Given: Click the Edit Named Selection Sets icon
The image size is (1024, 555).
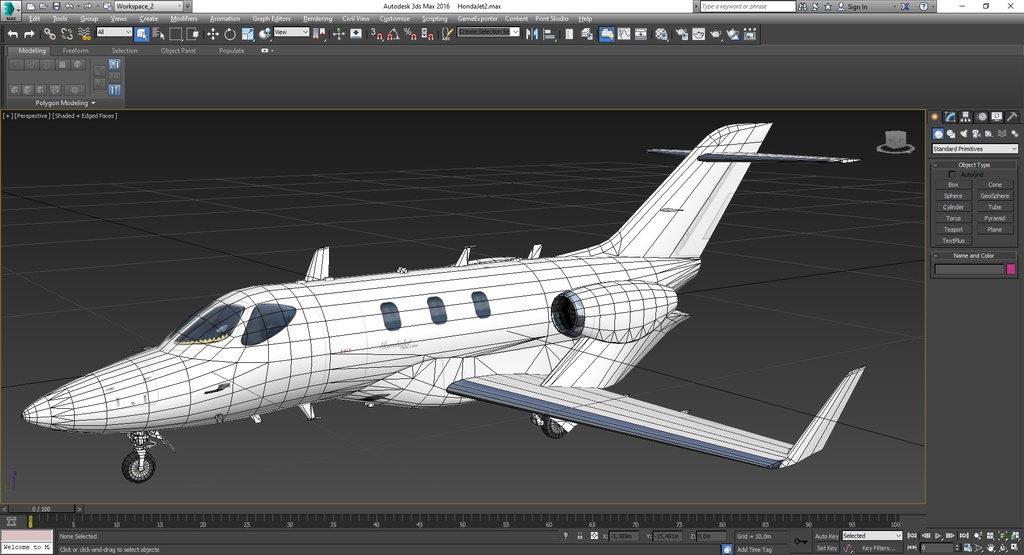Looking at the screenshot, I should [447, 34].
